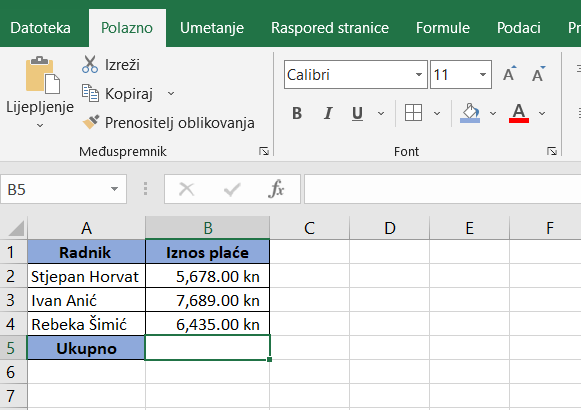This screenshot has height=410, width=581.
Task: Apply red font color swatch
Action: click(519, 113)
